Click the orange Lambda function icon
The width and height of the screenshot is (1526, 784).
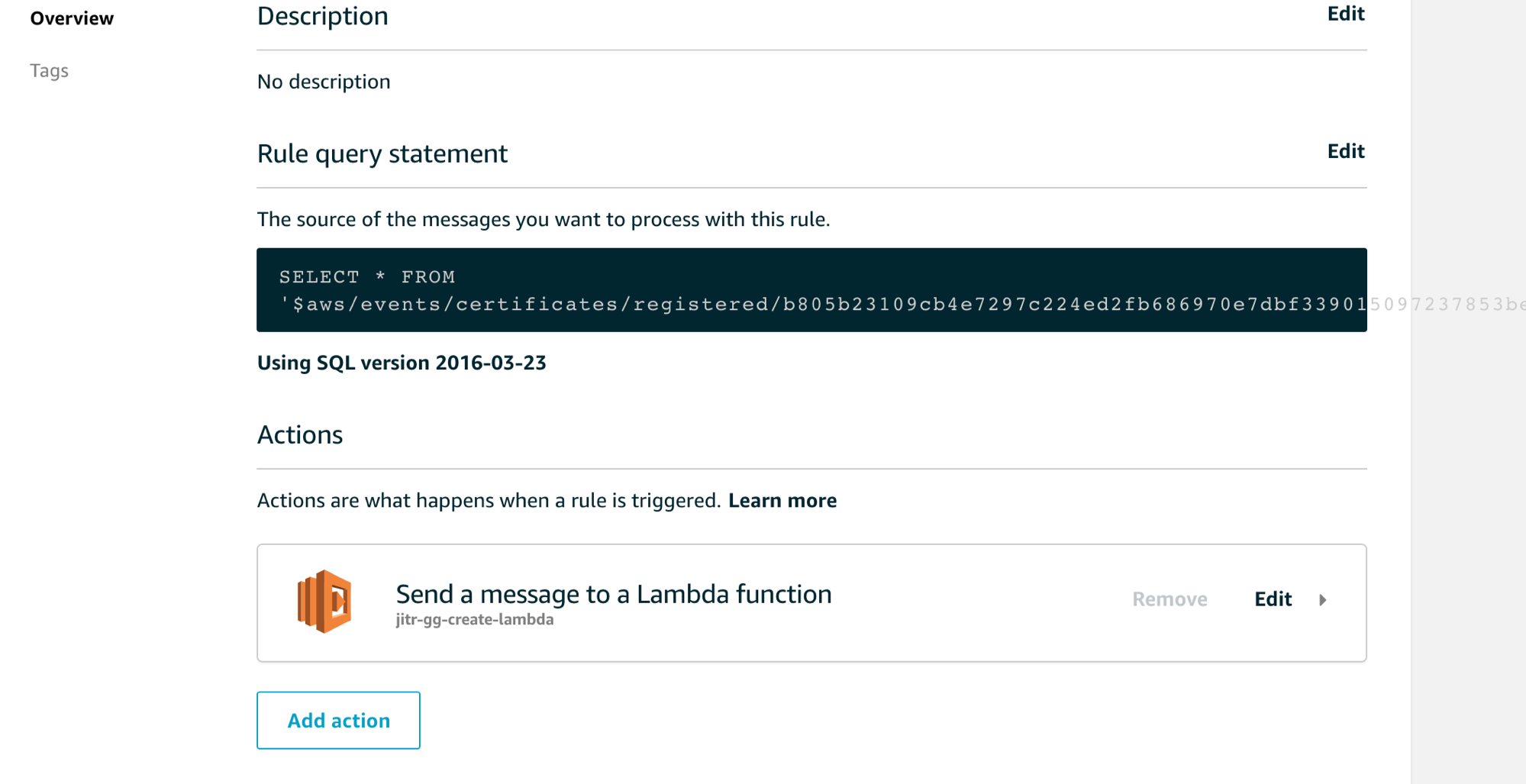click(x=324, y=601)
